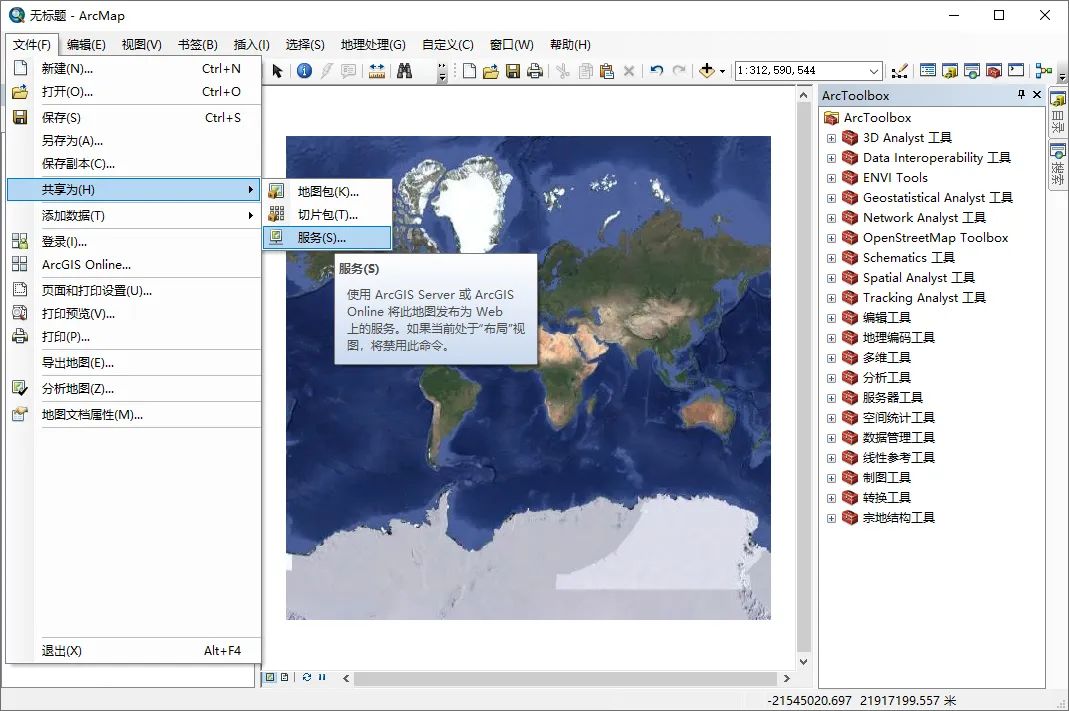The height and width of the screenshot is (711, 1069).
Task: Click the Print toolbar icon
Action: pos(535,71)
